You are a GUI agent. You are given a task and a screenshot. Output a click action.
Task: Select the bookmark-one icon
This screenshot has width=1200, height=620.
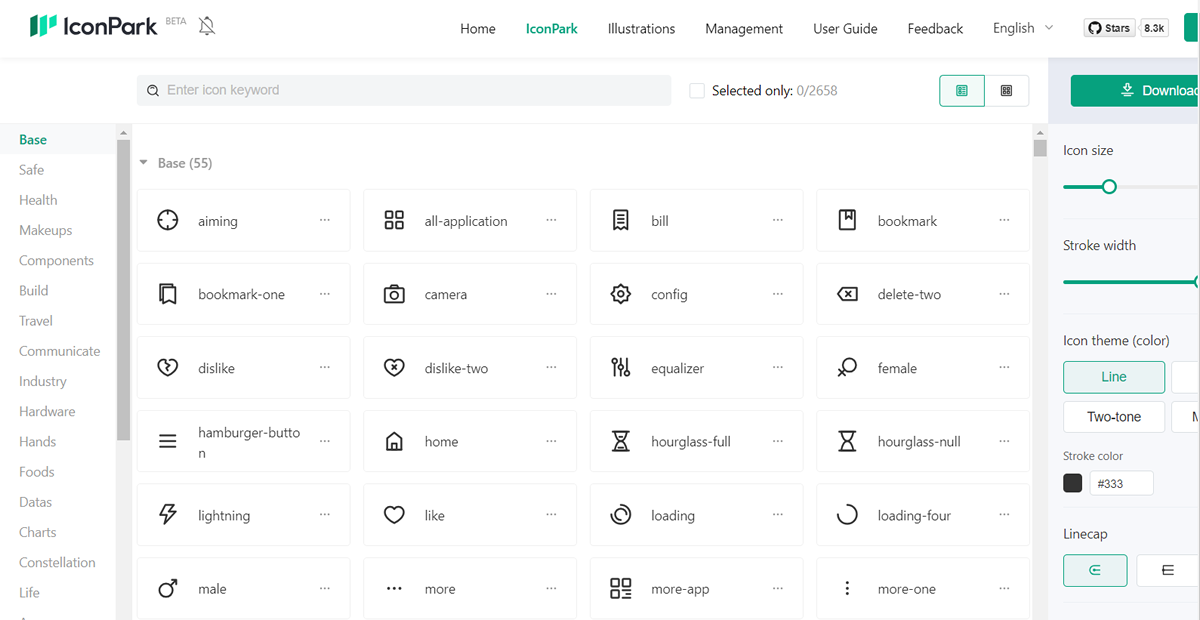(168, 294)
